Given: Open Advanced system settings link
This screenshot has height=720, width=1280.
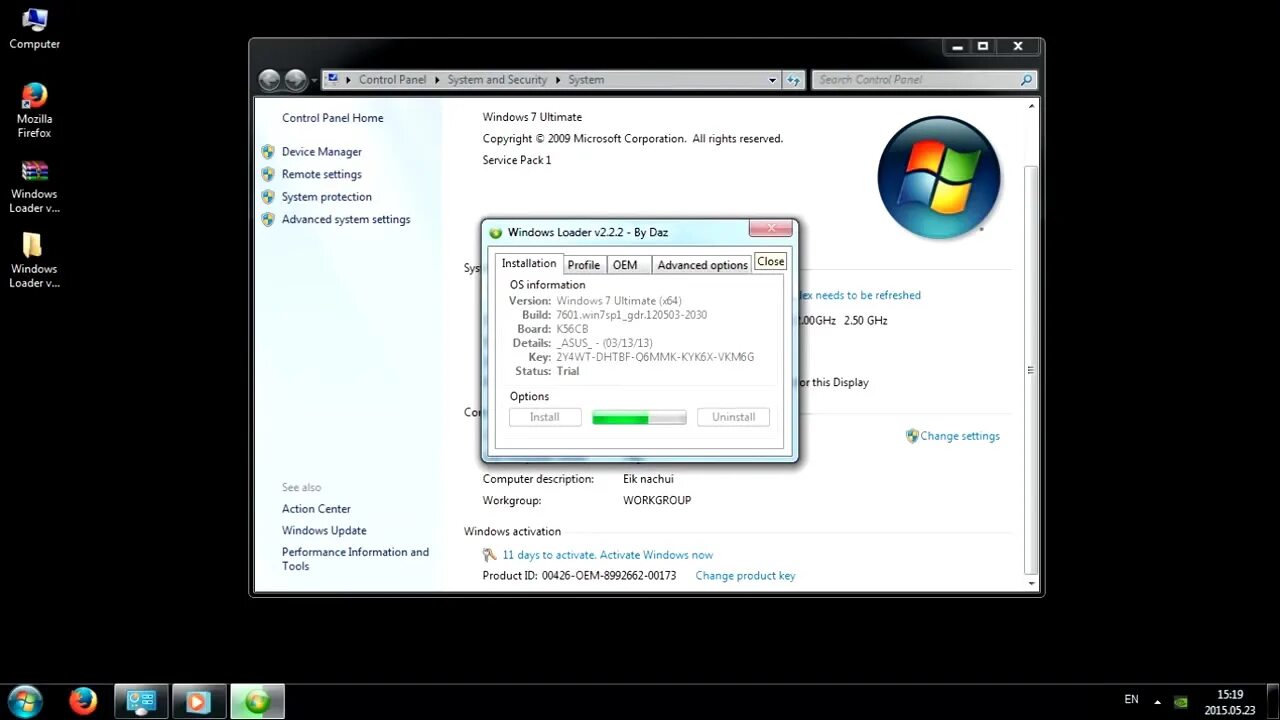Looking at the screenshot, I should [346, 219].
